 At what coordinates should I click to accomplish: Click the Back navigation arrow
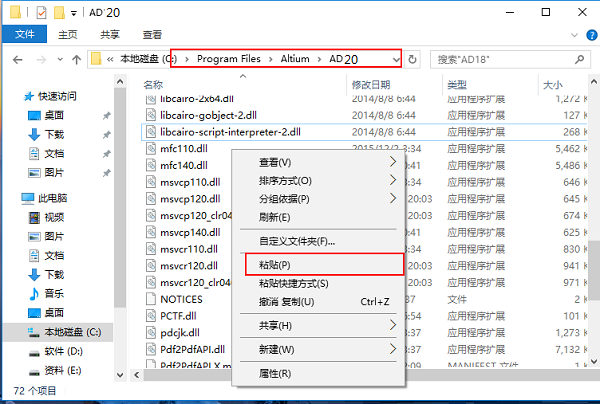point(18,60)
